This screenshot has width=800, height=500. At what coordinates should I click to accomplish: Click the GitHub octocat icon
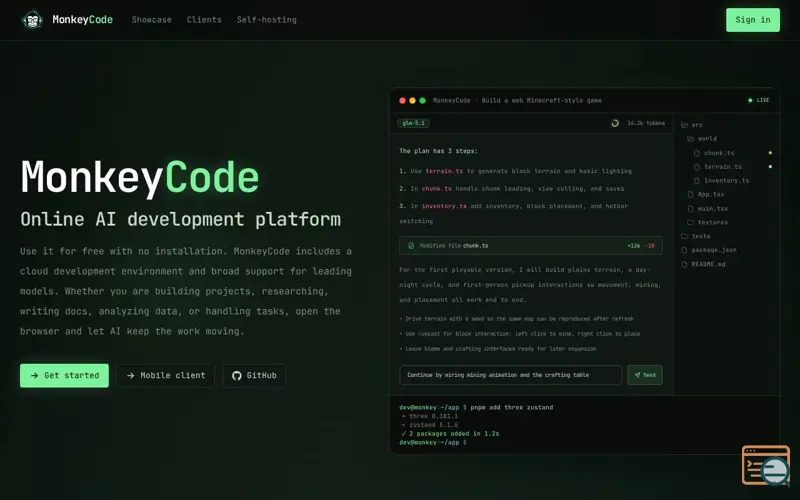237,376
